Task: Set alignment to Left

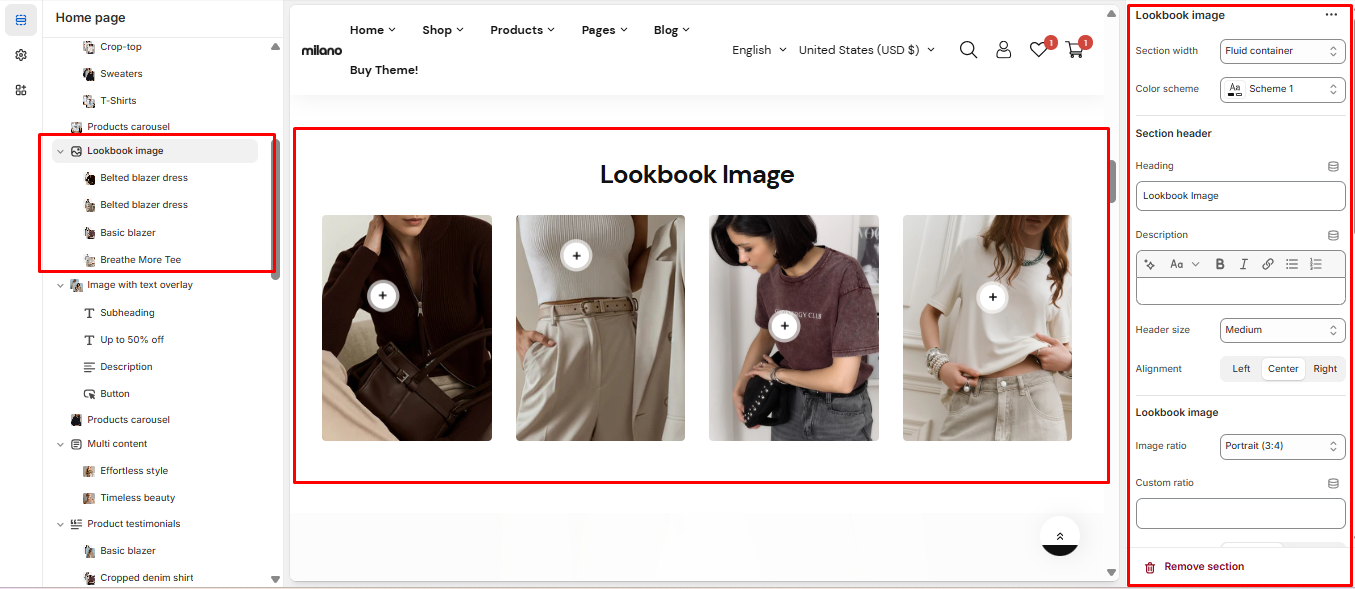Action: [1241, 369]
